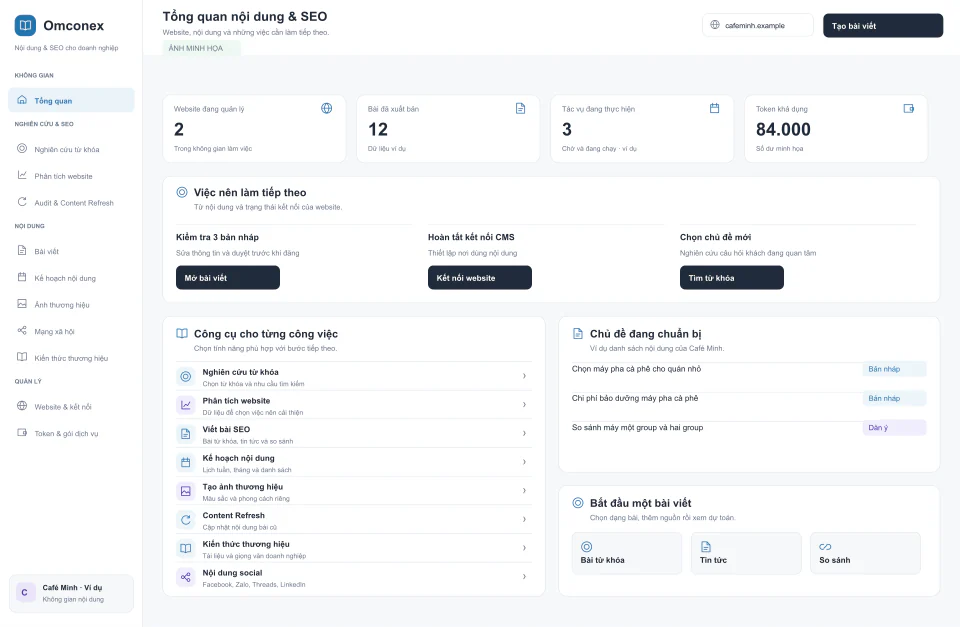The width and height of the screenshot is (960, 627).
Task: Click the chart icon beside Phân tích website sidebar
Action: pyautogui.click(x=22, y=175)
